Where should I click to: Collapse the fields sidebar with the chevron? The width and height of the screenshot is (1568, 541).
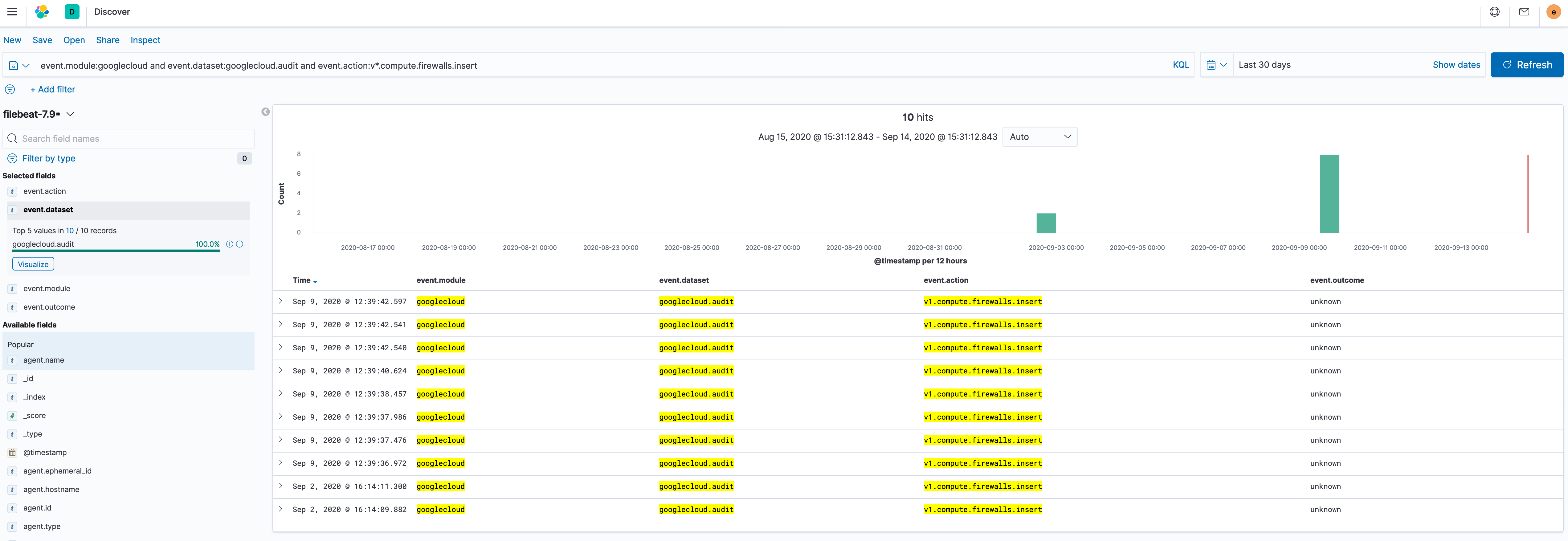265,112
